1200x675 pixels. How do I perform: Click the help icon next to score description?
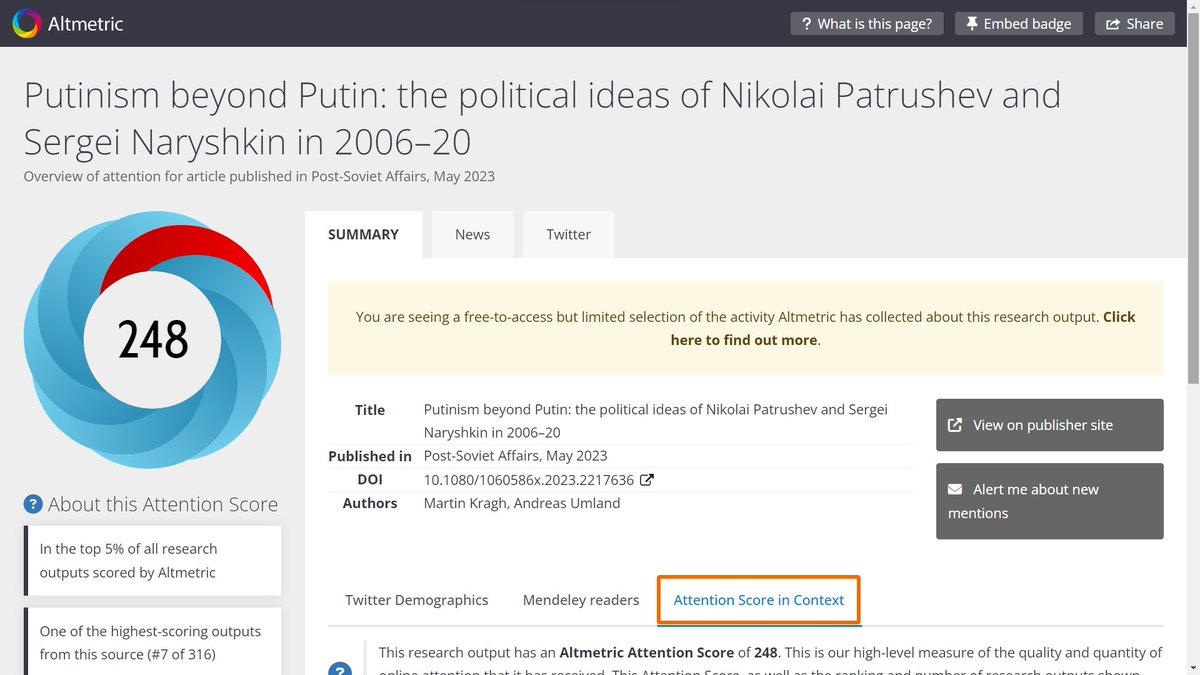[x=340, y=669]
